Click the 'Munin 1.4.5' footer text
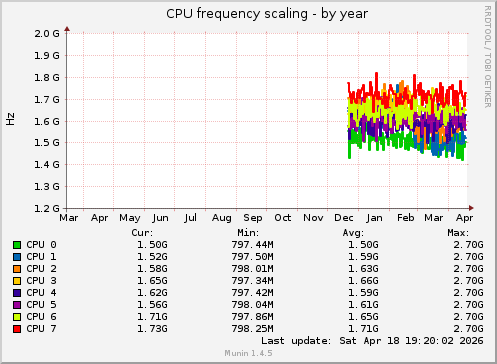 point(248,353)
